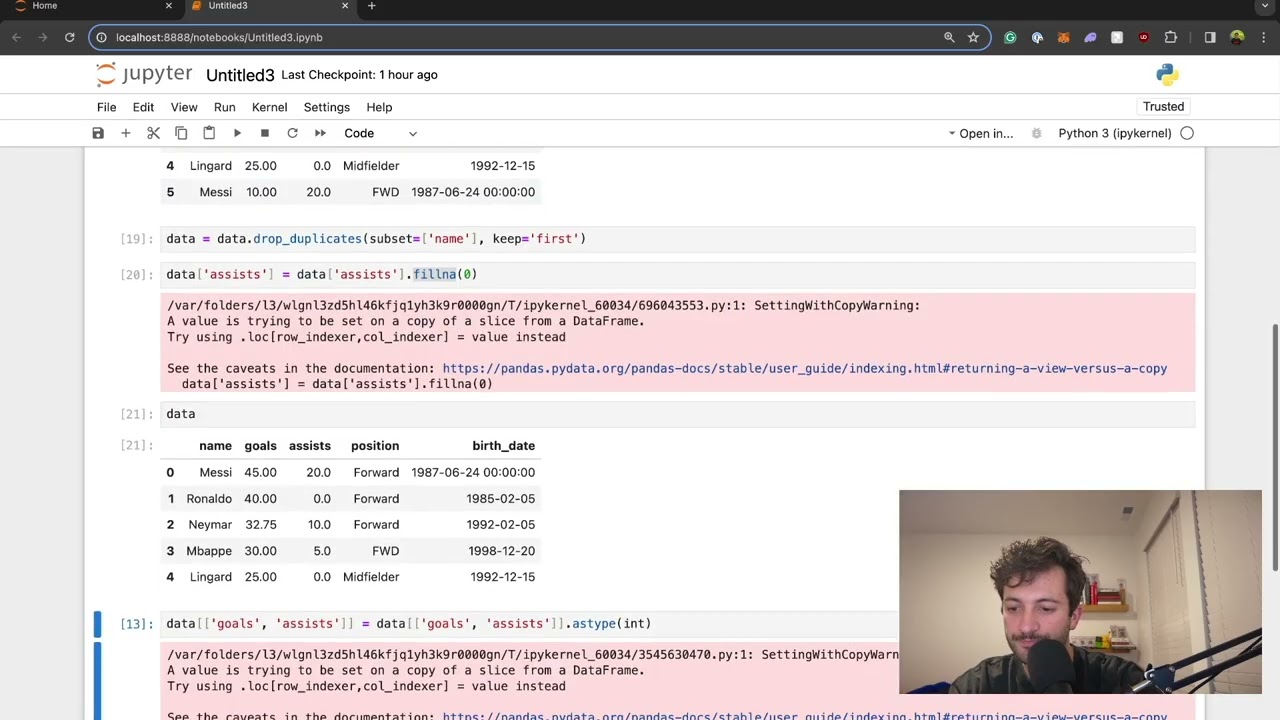Open the View menu
Screen dimensions: 1280x720
click(x=184, y=107)
